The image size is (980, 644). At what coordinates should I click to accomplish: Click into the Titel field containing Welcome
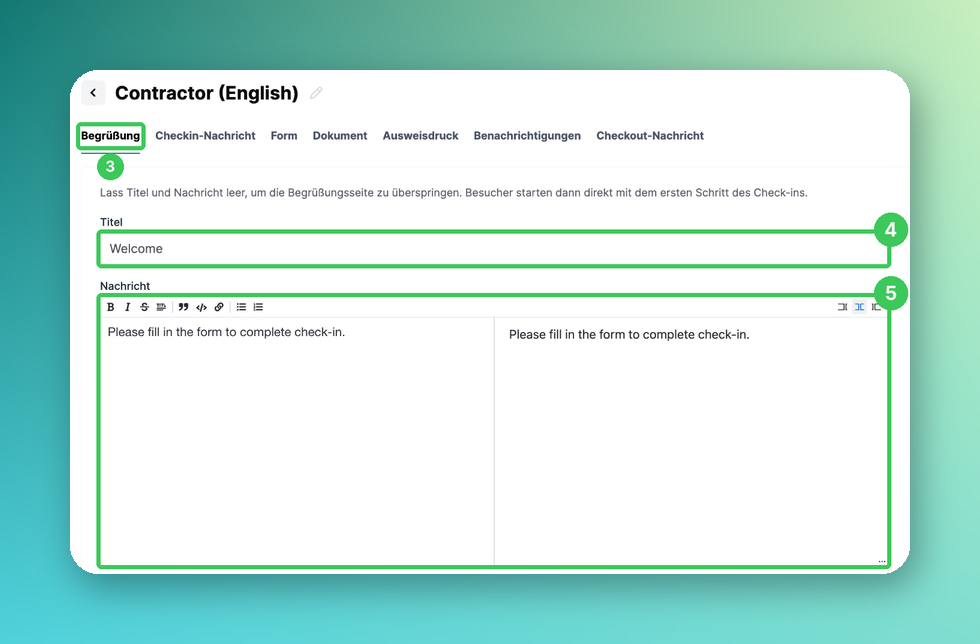[x=494, y=249]
